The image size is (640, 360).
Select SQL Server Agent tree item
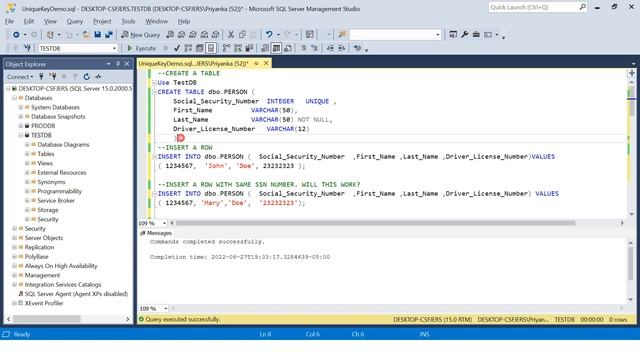tap(76, 294)
